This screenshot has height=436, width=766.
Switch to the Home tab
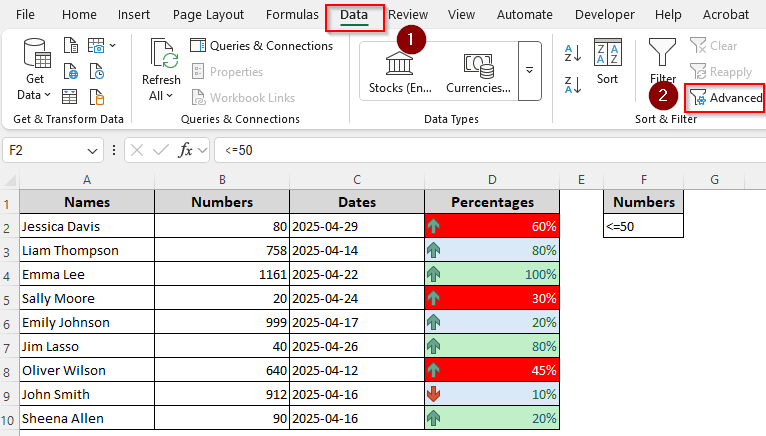pyautogui.click(x=79, y=15)
